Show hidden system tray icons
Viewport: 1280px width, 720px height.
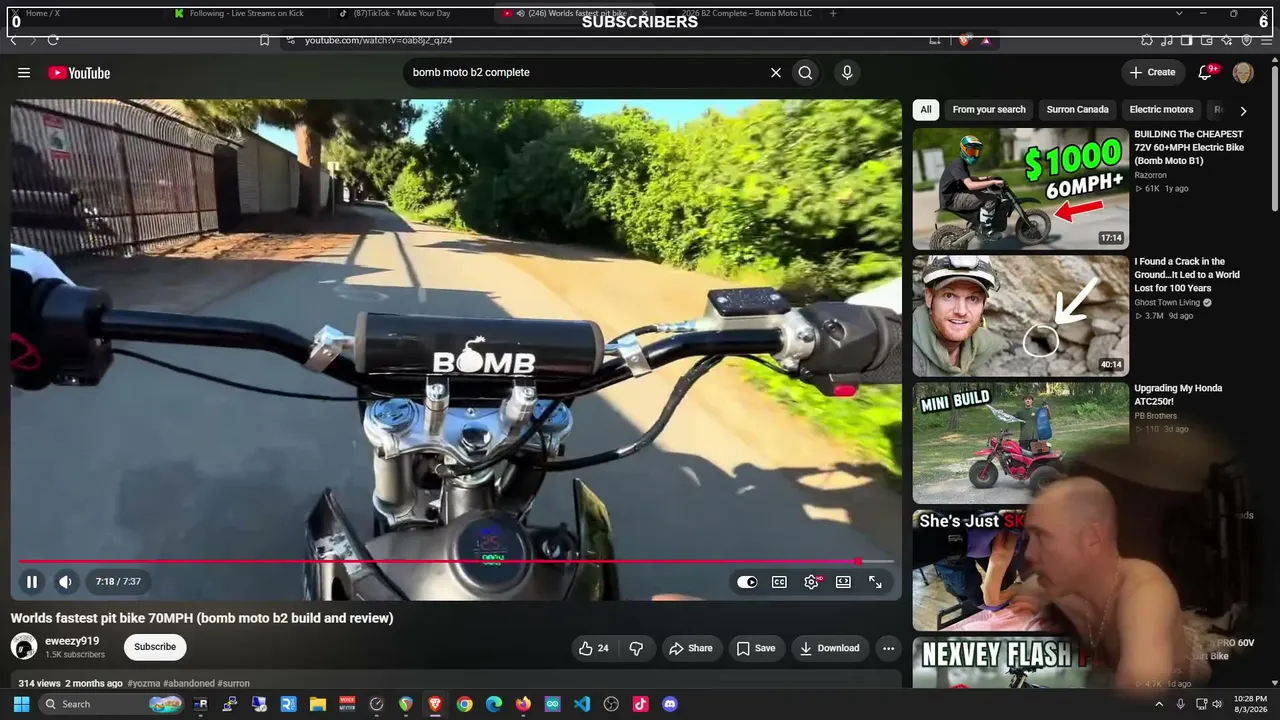pyautogui.click(x=1159, y=704)
